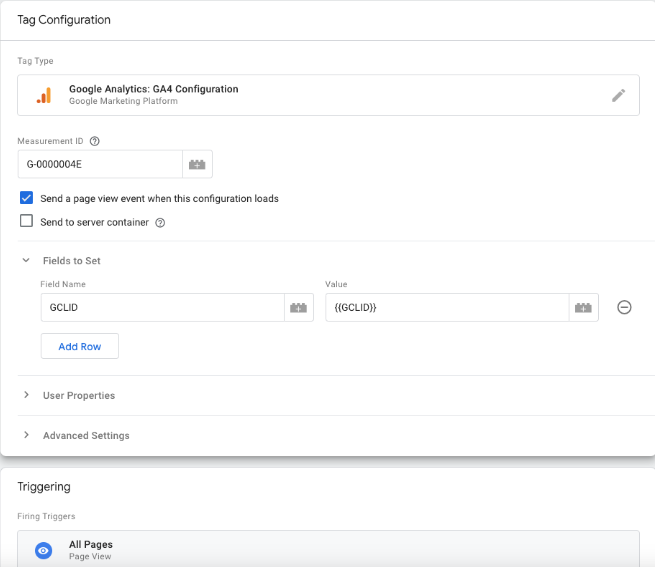Focus the Value input containing {{GCLID}}

coord(446,308)
